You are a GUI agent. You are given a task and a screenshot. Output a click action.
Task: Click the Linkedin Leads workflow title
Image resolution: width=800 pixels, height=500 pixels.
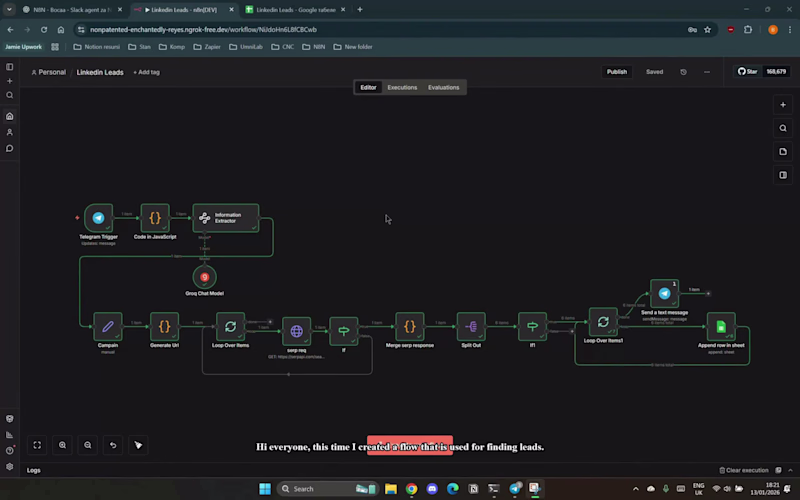[100, 72]
